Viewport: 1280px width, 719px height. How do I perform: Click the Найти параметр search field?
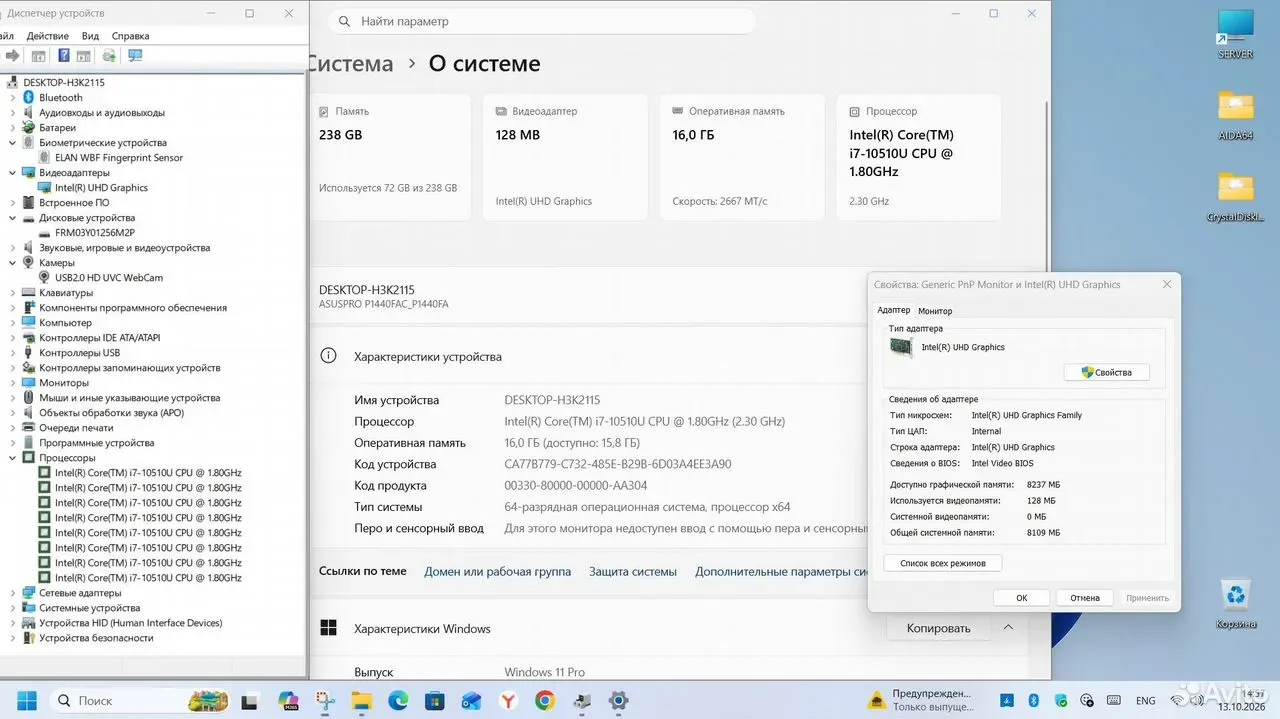coord(542,21)
